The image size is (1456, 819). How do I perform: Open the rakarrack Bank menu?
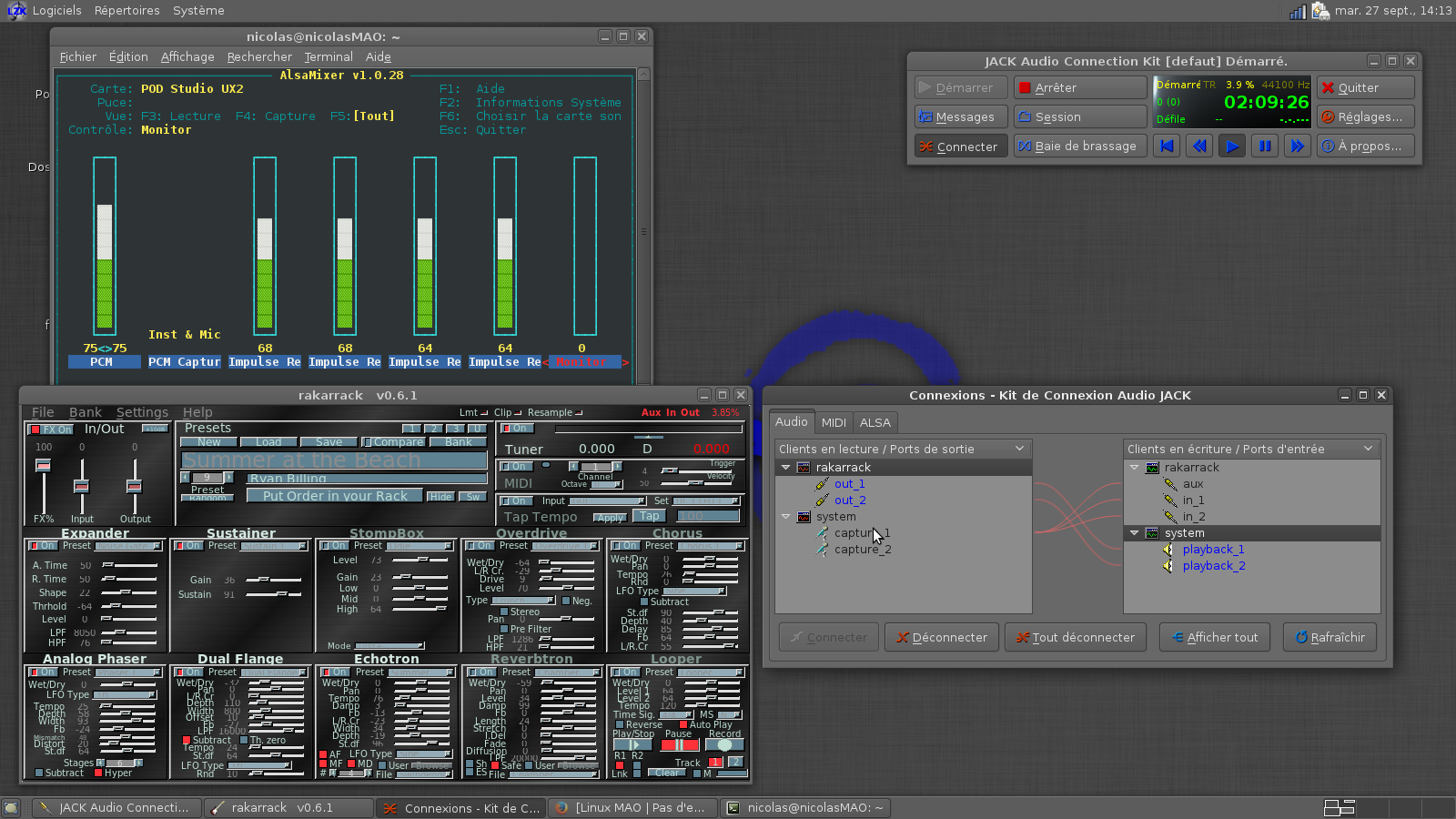[86, 412]
